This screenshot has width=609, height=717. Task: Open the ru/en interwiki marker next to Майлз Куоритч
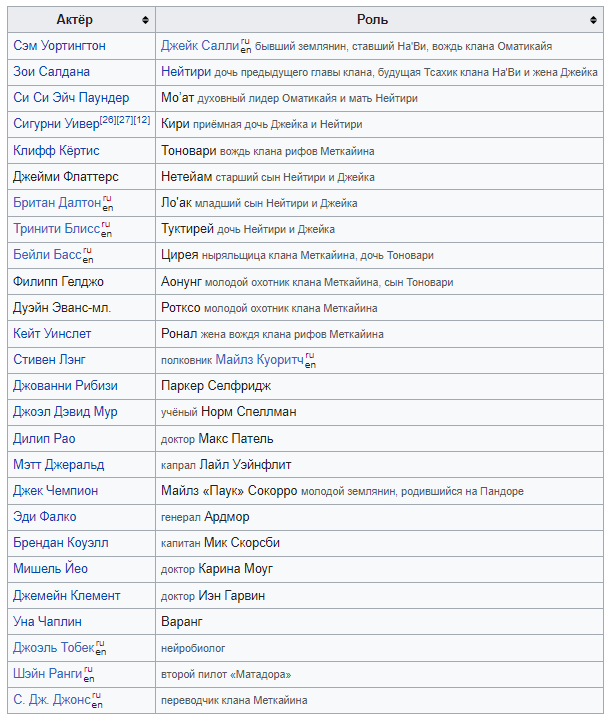(x=310, y=360)
